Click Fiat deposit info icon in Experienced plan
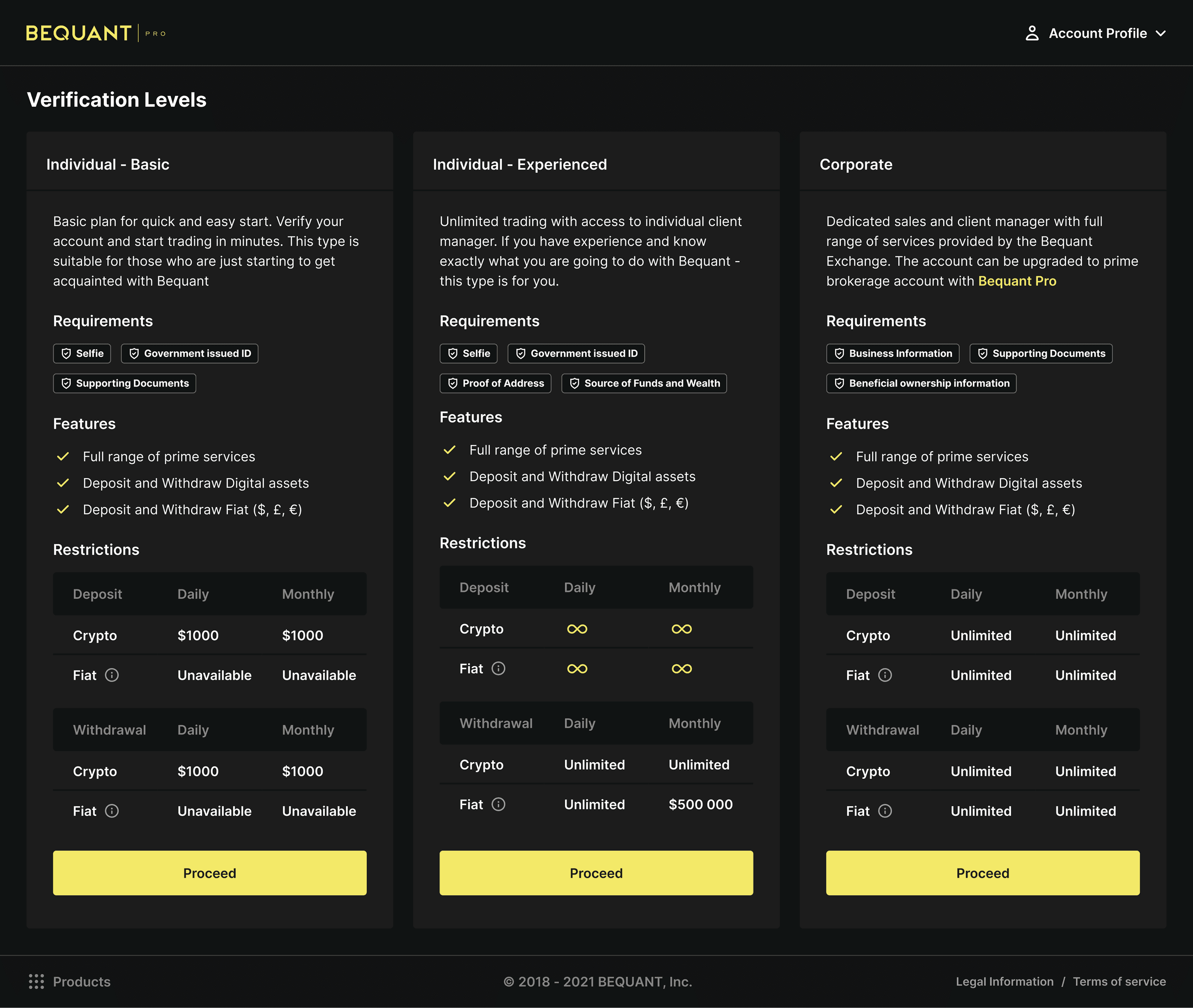This screenshot has height=1008, width=1193. (x=498, y=668)
